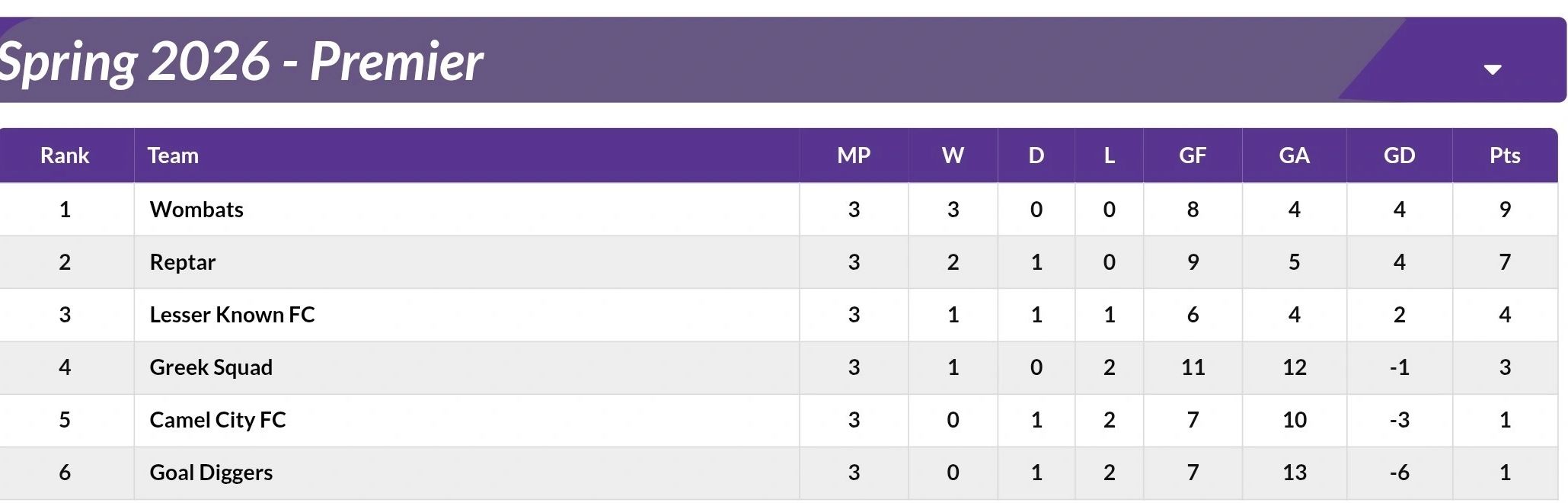Image resolution: width=1568 pixels, height=503 pixels.
Task: Click the Greek Squad team name
Action: pyautogui.click(x=211, y=367)
